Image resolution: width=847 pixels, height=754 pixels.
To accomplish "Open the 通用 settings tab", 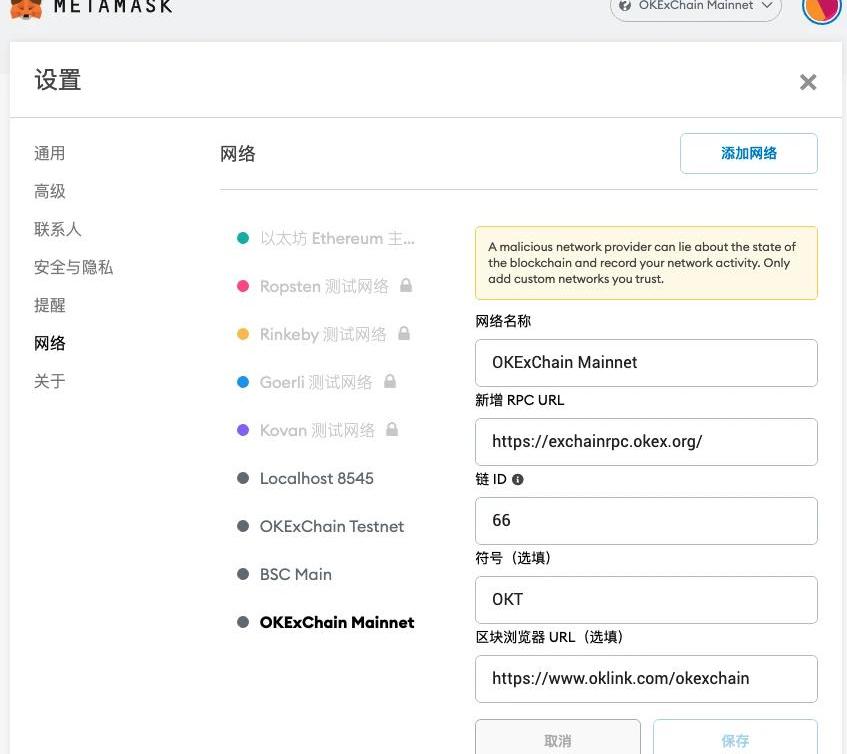I will [x=50, y=153].
